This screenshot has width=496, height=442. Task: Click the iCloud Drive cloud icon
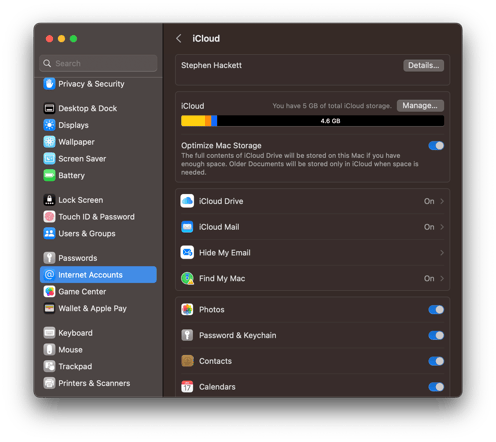(187, 201)
